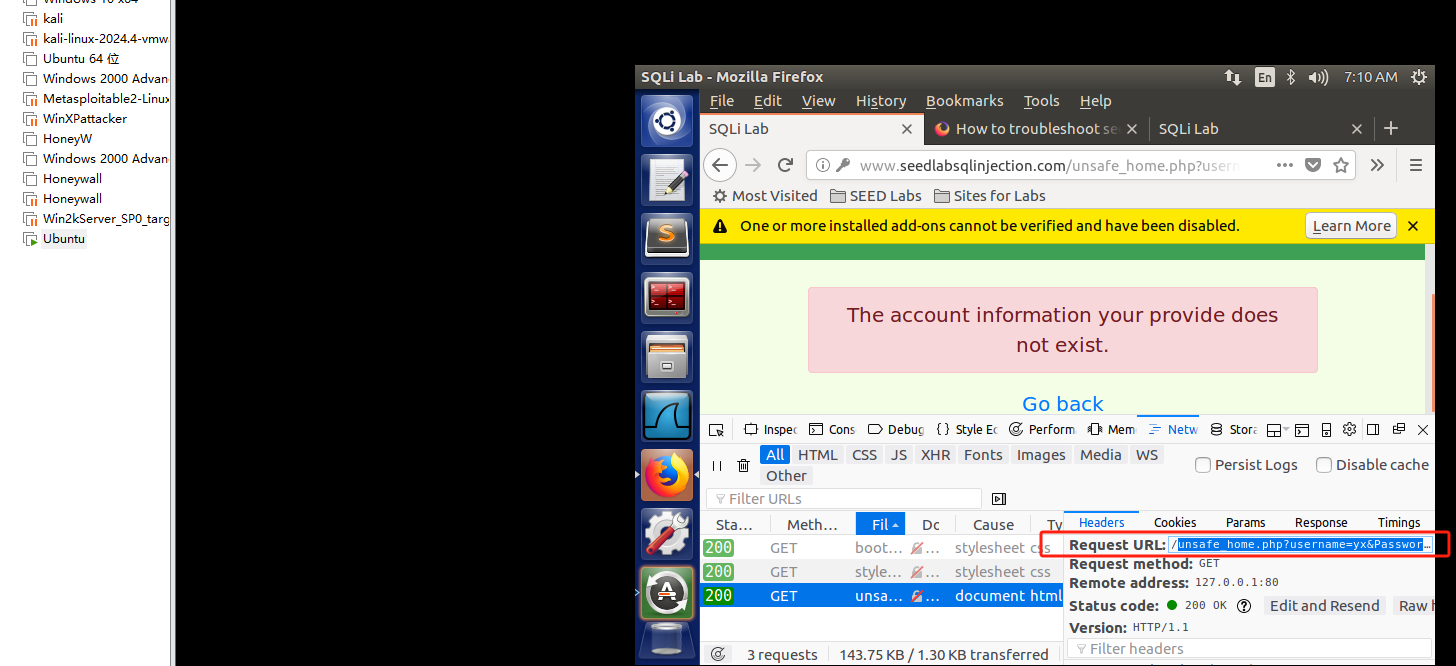Show All request types filter
1456x666 pixels.
775,455
